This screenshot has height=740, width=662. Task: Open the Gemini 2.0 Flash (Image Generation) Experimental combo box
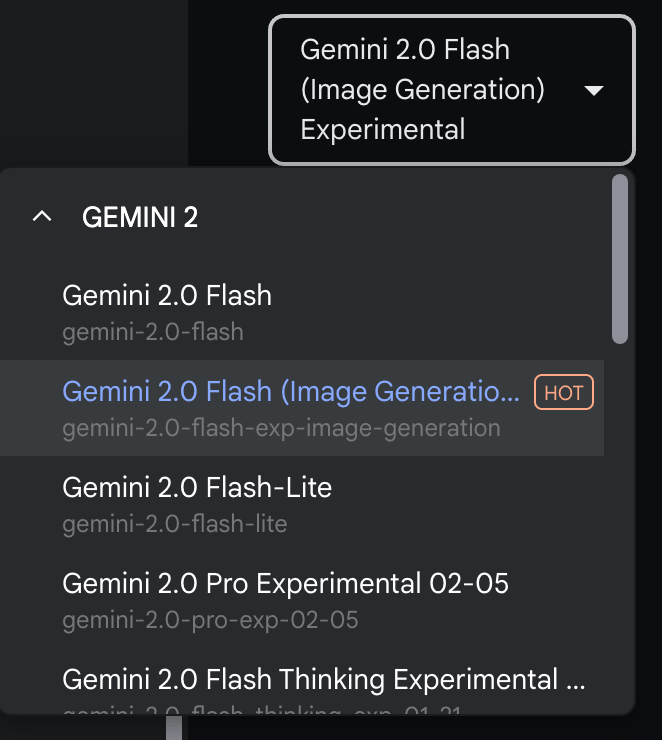click(450, 90)
